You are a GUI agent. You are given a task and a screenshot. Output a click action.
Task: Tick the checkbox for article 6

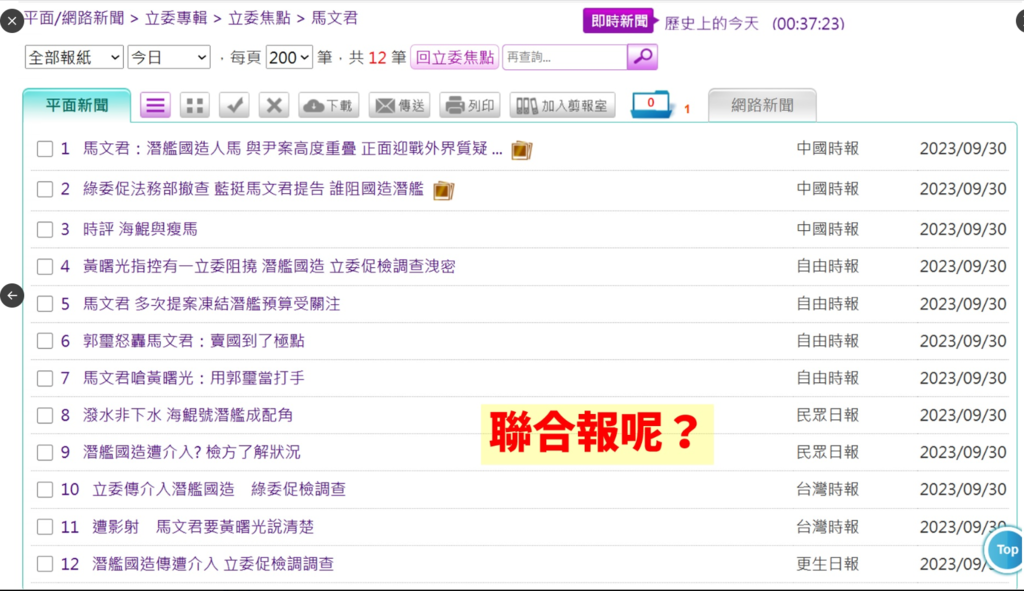45,341
